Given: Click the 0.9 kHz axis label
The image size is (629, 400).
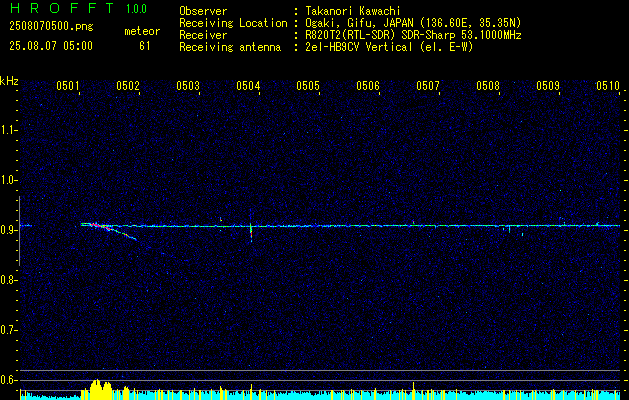Looking at the screenshot, I should click(6, 230).
